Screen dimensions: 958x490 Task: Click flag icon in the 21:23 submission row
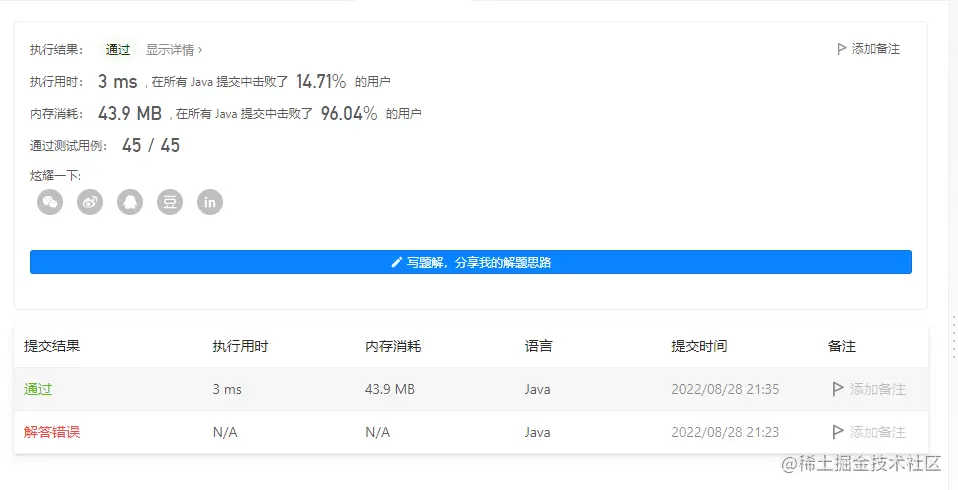(838, 432)
